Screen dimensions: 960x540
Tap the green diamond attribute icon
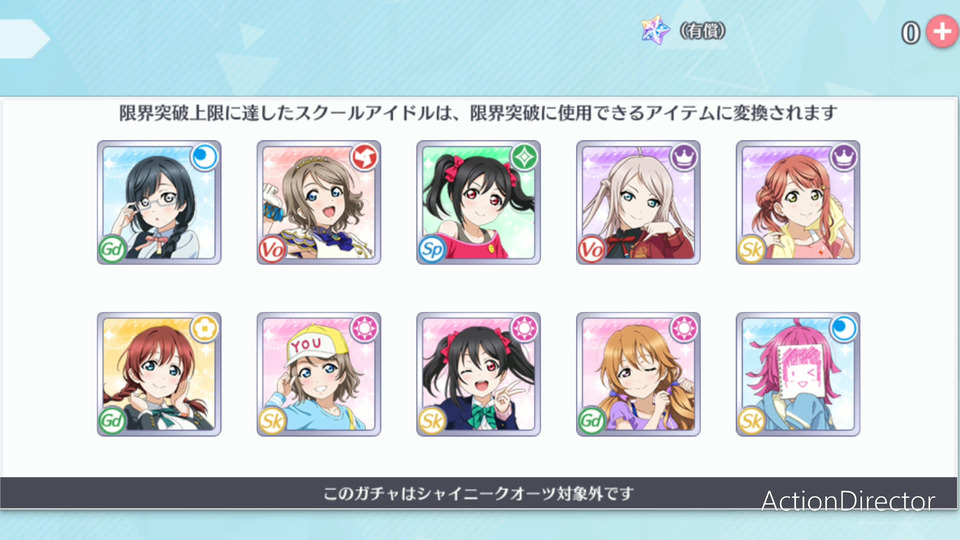click(x=524, y=157)
